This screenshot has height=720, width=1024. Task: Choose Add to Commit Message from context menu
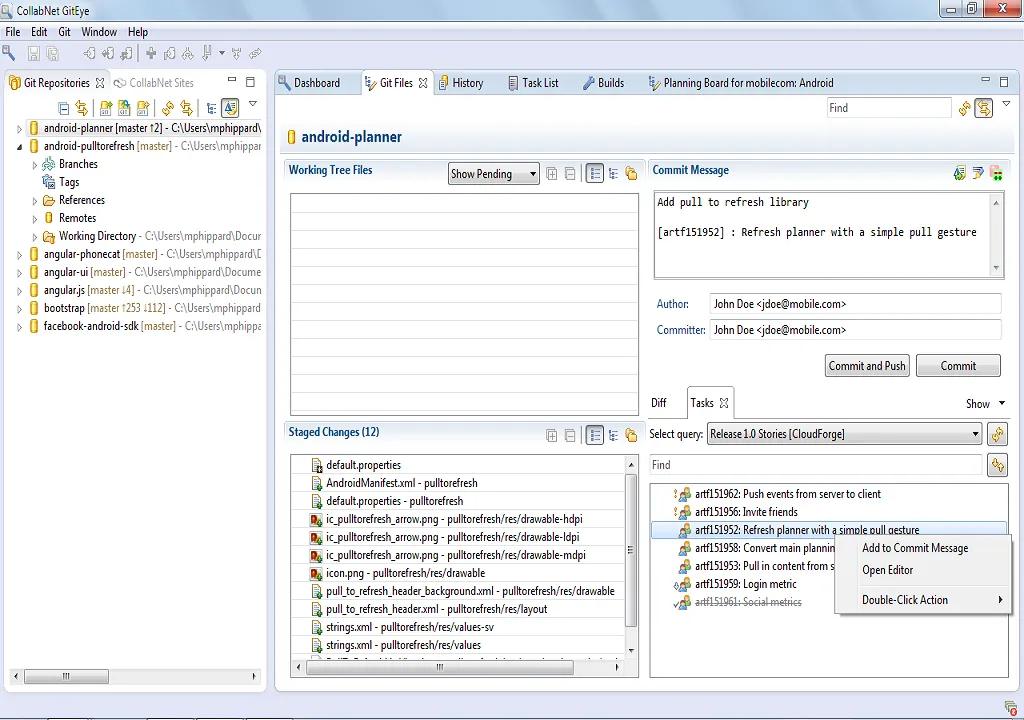tap(914, 548)
